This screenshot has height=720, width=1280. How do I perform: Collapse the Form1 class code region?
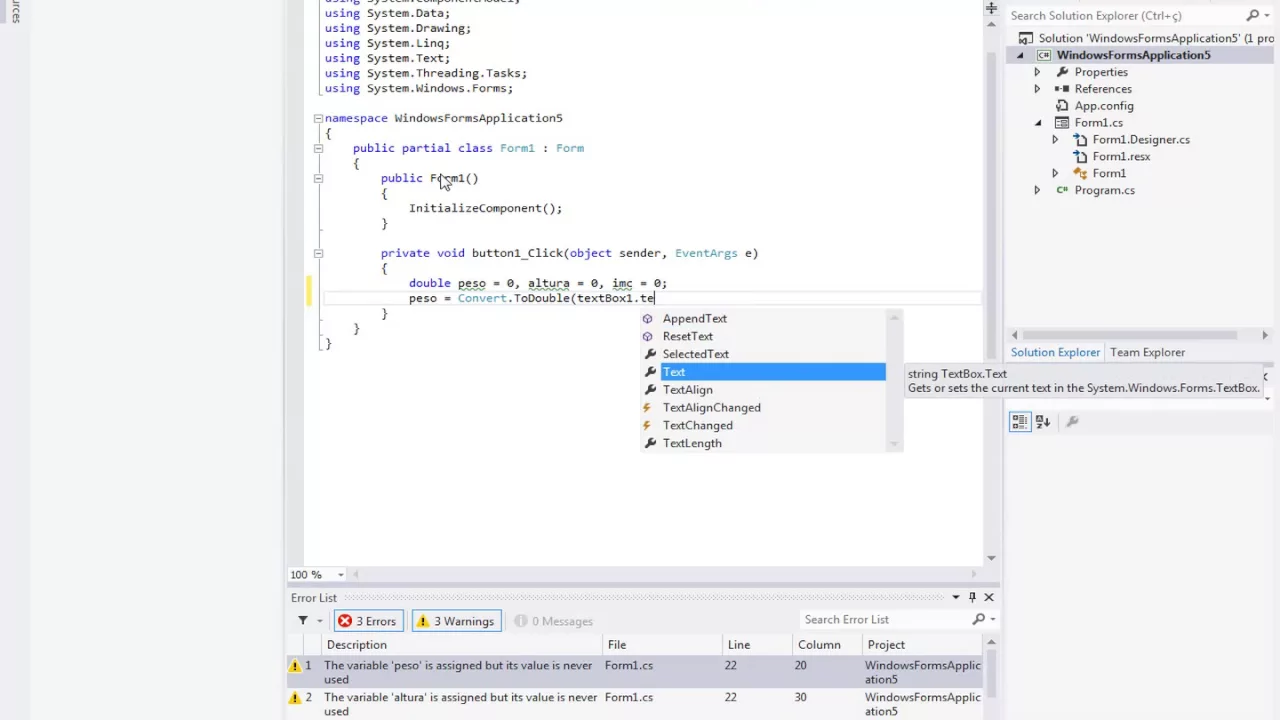coord(318,148)
